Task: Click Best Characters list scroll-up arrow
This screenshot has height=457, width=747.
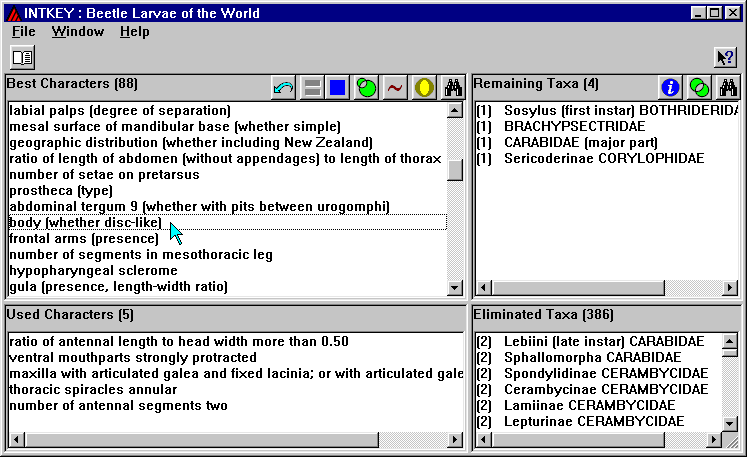Action: 455,111
